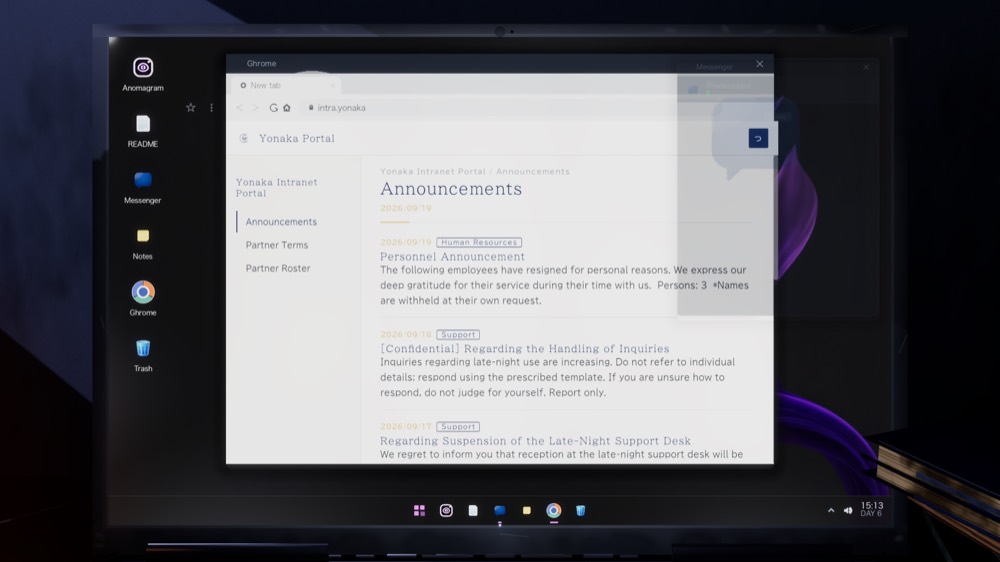The image size is (1000, 562).
Task: Open Trash from the taskbar
Action: (x=580, y=510)
